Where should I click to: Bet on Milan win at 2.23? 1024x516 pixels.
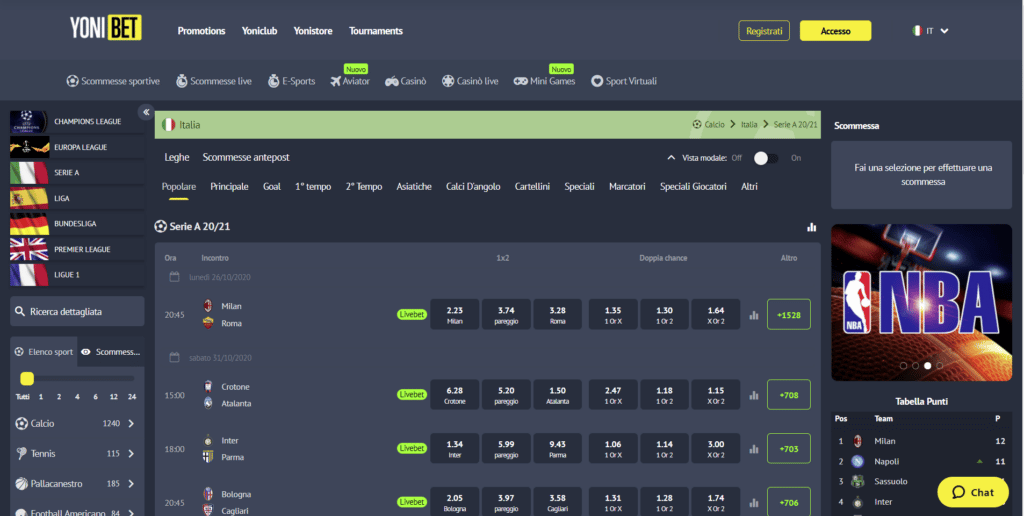pos(455,315)
